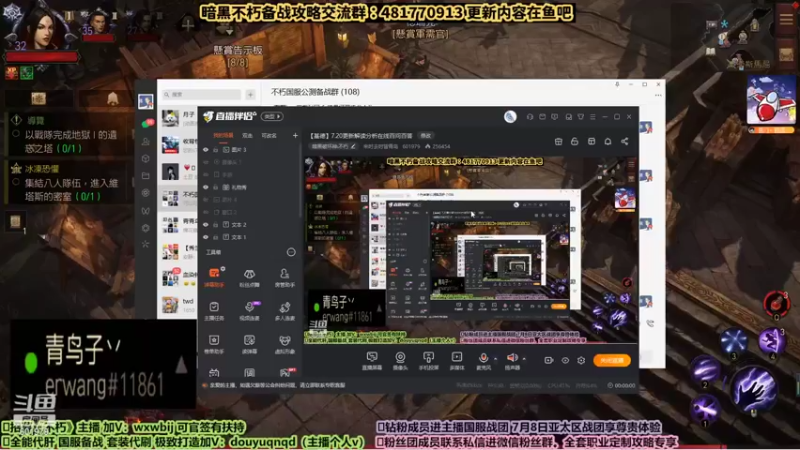Cast the large hand primary attack skill
Image resolution: width=800 pixels, height=450 pixels.
pyautogui.click(x=754, y=389)
